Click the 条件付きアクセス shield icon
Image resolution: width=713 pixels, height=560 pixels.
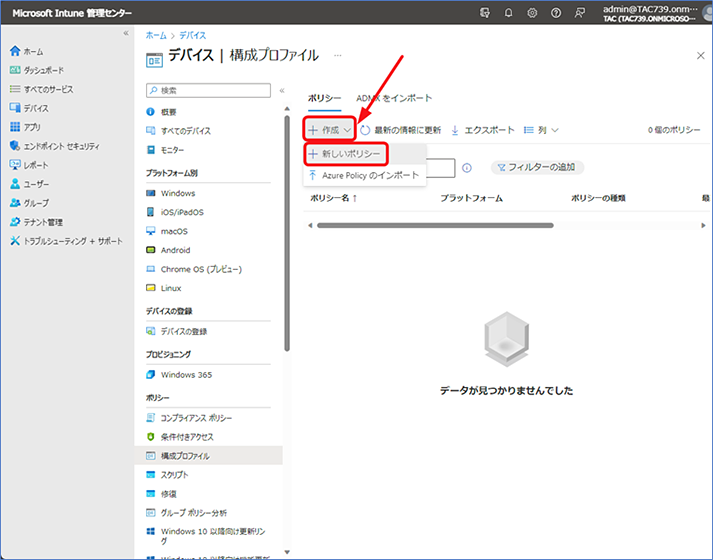(x=151, y=437)
